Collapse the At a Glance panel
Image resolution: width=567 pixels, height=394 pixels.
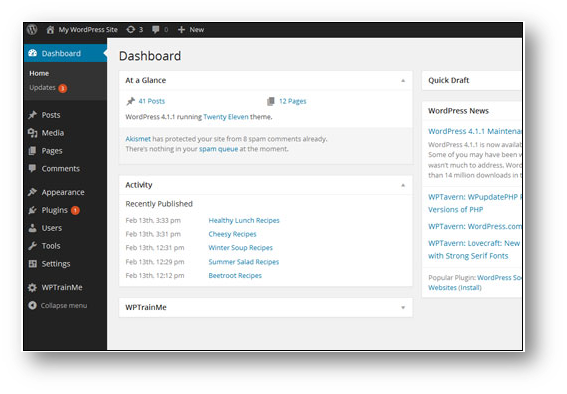tap(403, 81)
